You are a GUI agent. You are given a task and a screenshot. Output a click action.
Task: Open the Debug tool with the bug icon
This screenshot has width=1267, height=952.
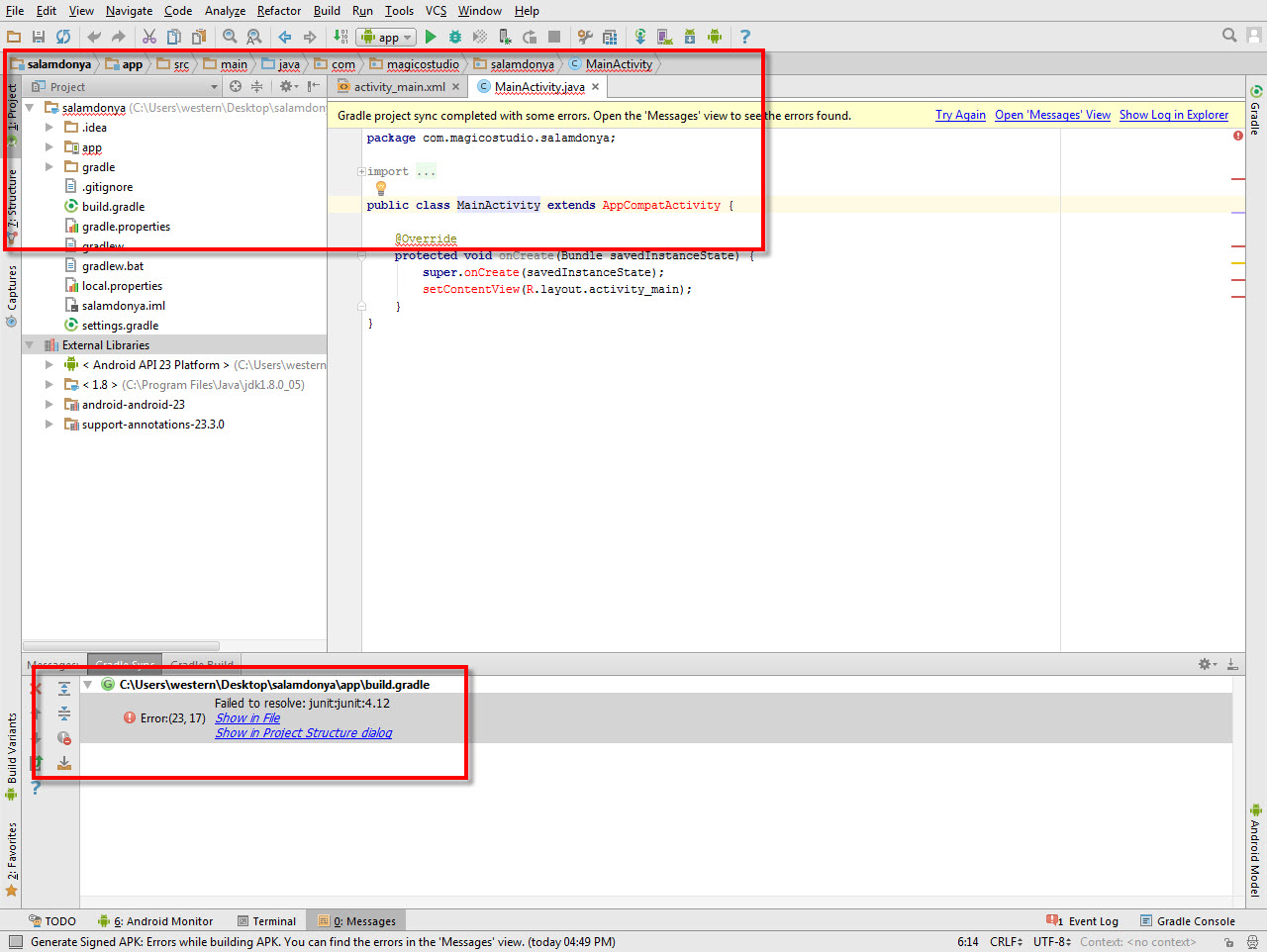click(453, 37)
